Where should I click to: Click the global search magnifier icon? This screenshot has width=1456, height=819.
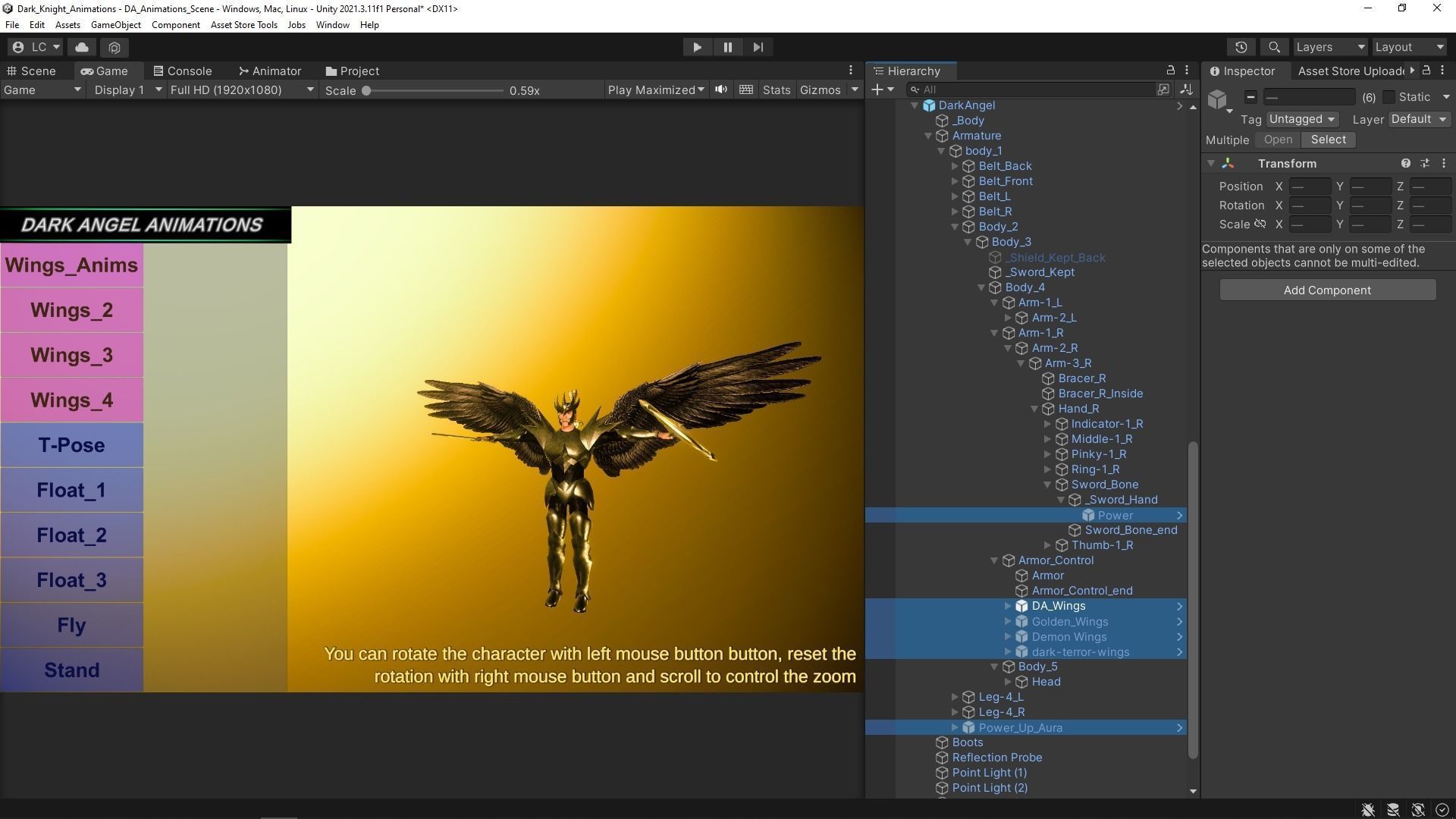pos(1274,47)
